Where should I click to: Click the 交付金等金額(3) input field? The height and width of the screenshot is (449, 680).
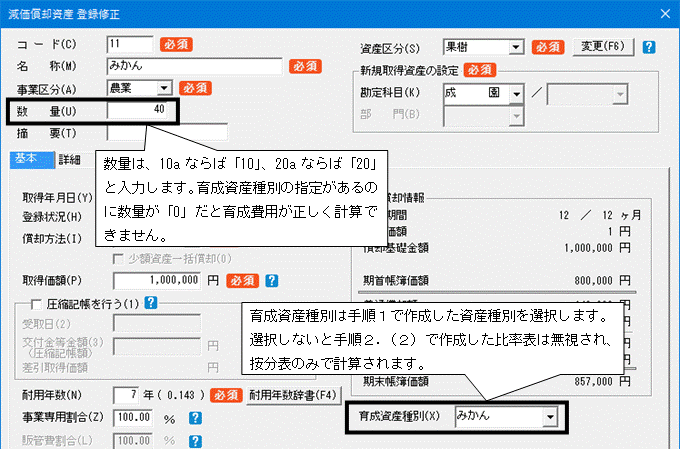(x=157, y=346)
